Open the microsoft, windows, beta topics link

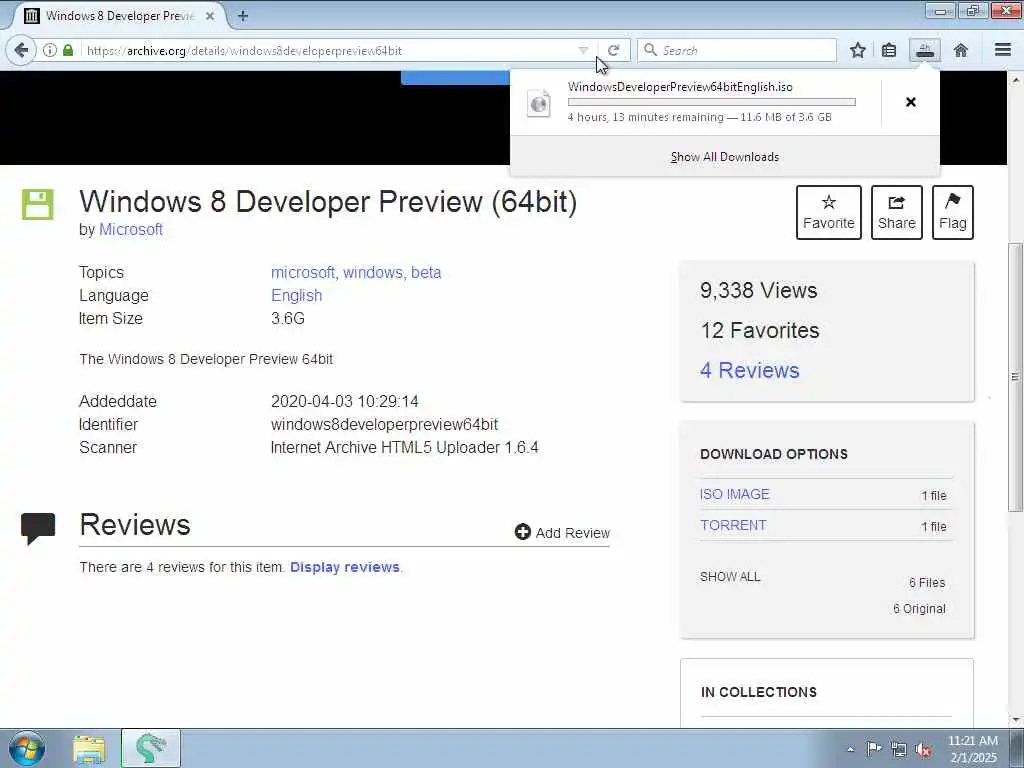coord(356,272)
